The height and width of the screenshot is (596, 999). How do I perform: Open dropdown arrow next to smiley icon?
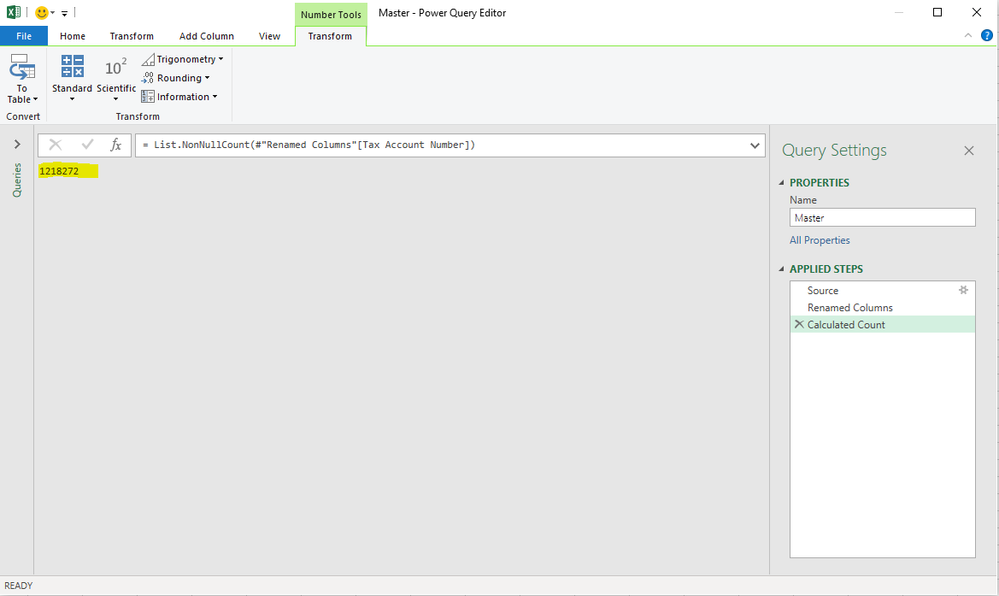(x=52, y=13)
